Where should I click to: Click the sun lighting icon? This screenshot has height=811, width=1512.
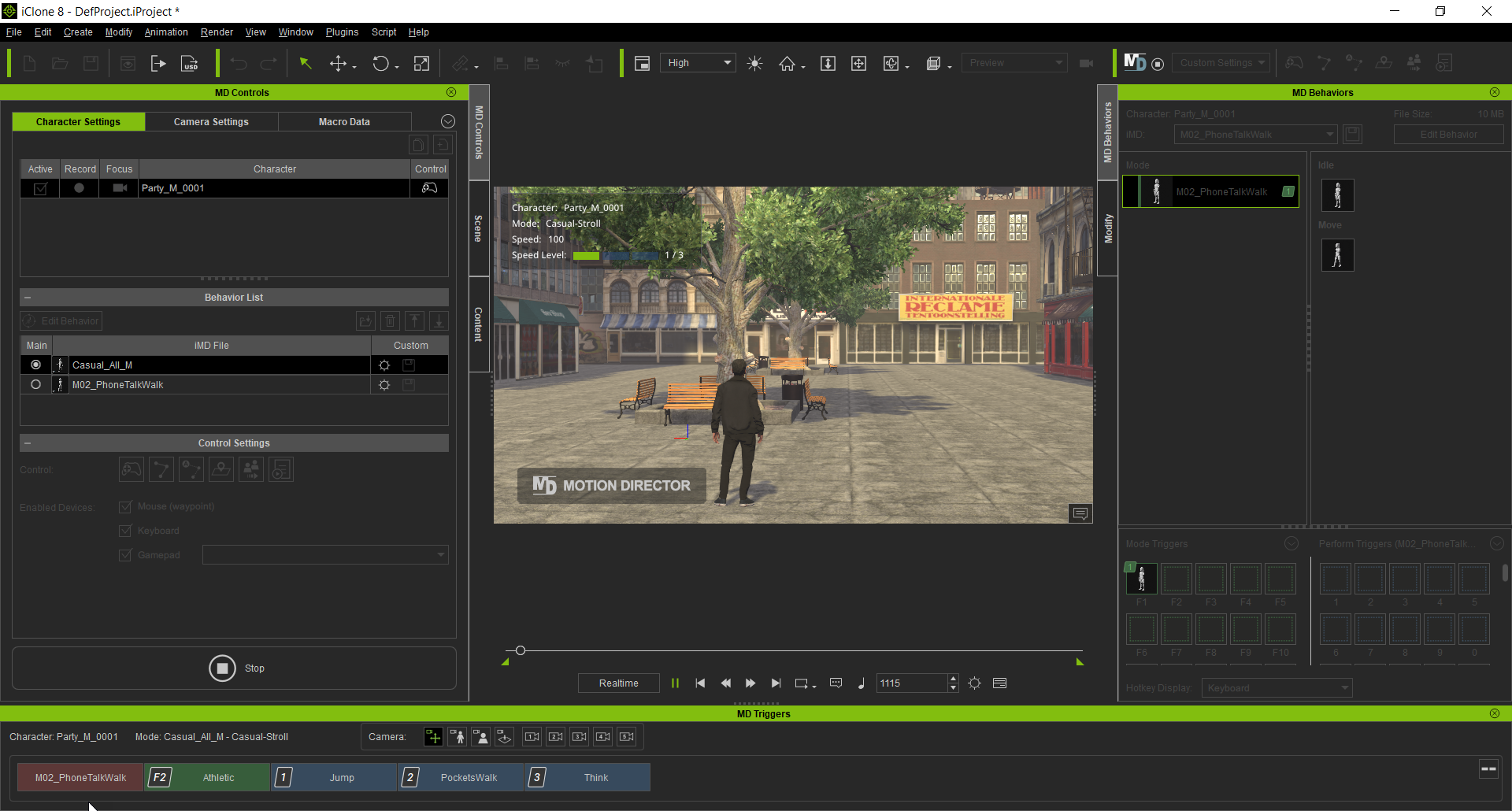point(754,63)
